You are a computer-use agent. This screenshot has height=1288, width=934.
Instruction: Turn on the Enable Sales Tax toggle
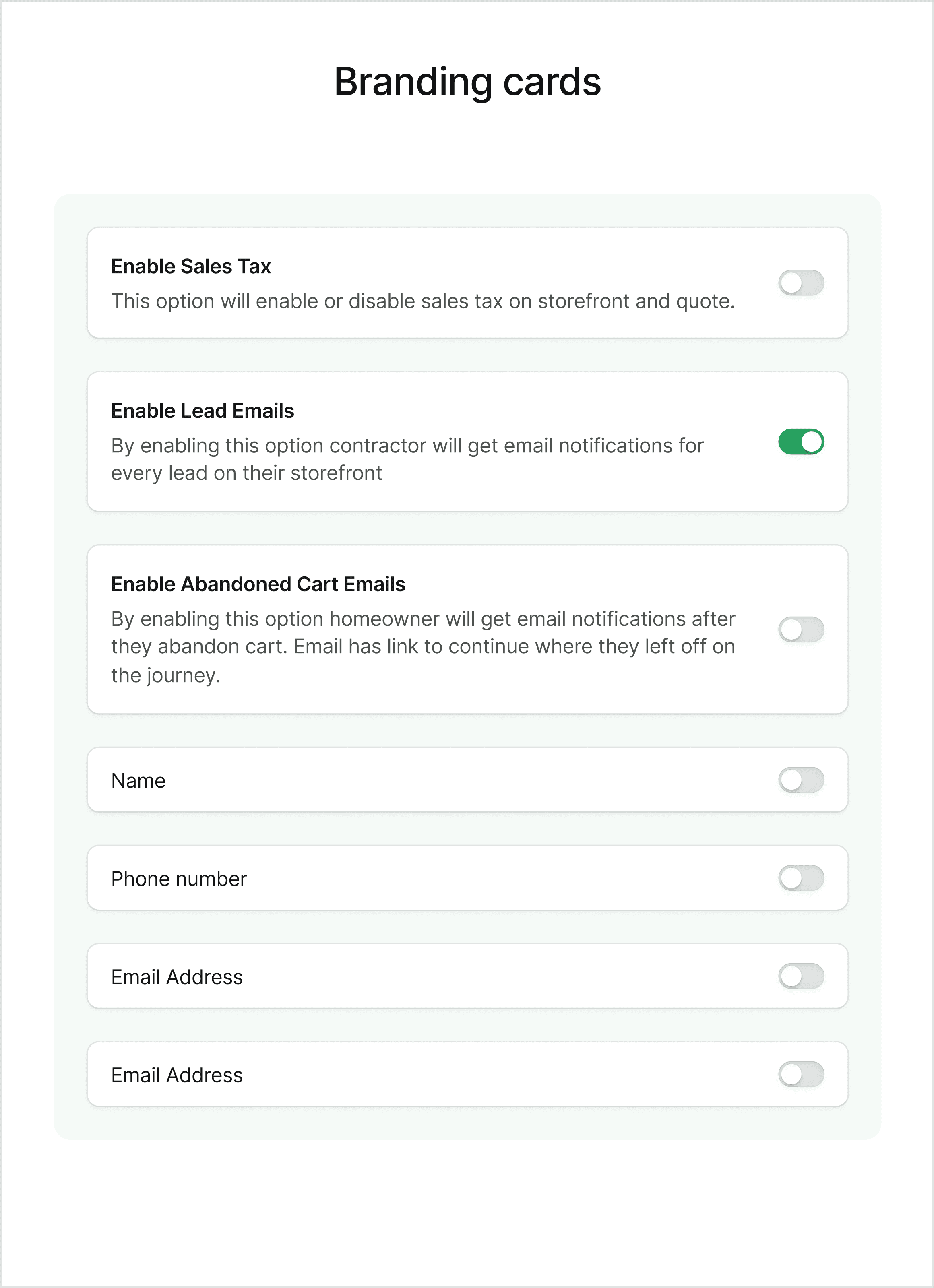pyautogui.click(x=801, y=283)
